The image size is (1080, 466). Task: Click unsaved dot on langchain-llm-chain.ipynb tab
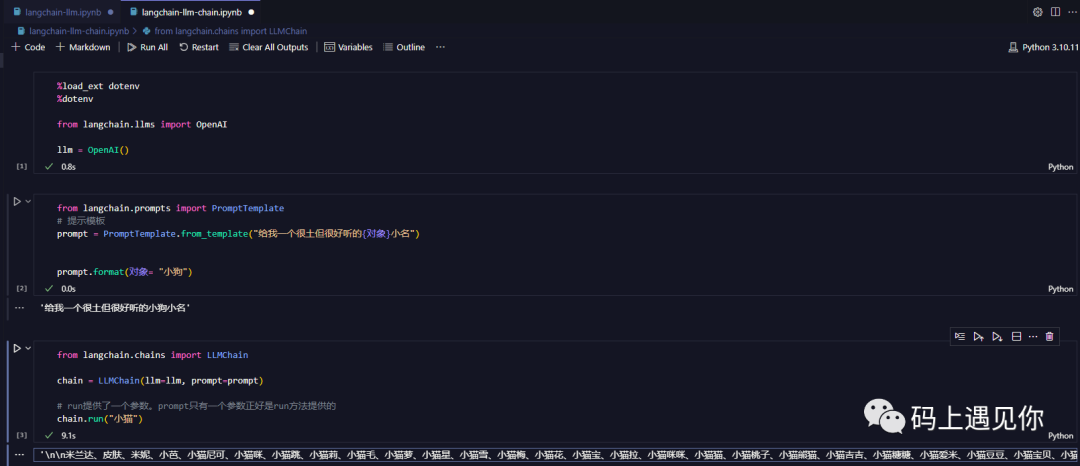pos(251,12)
